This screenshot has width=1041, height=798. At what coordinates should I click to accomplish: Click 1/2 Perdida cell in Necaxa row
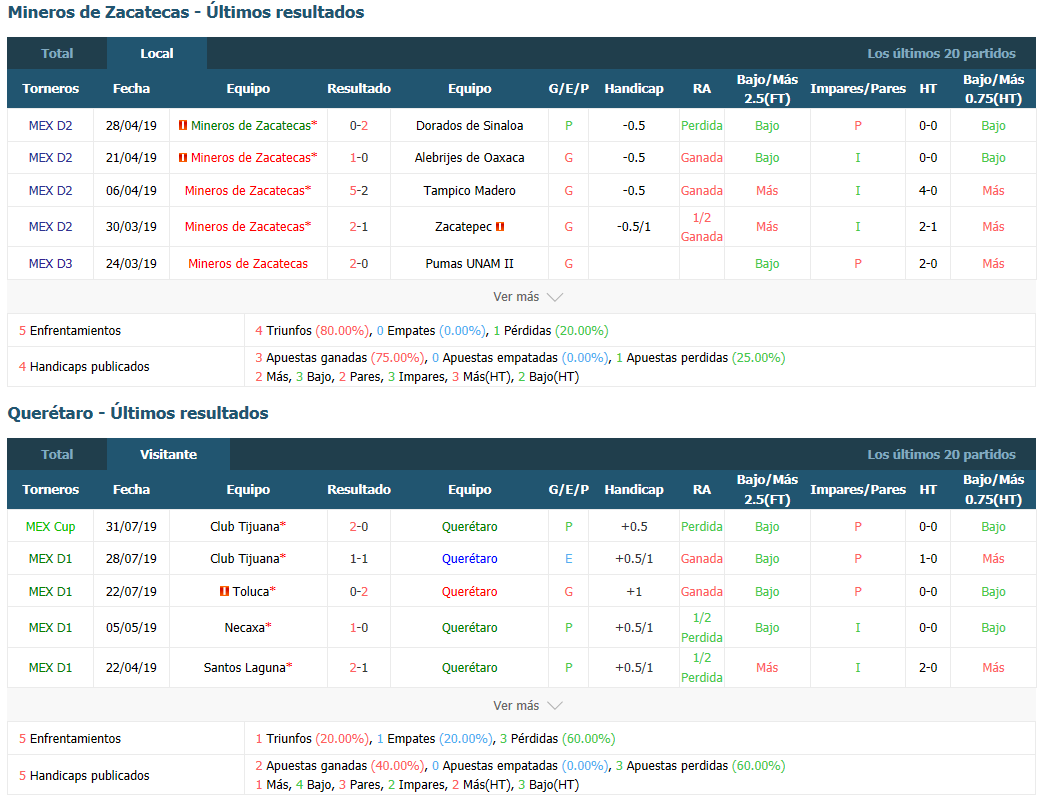[702, 628]
